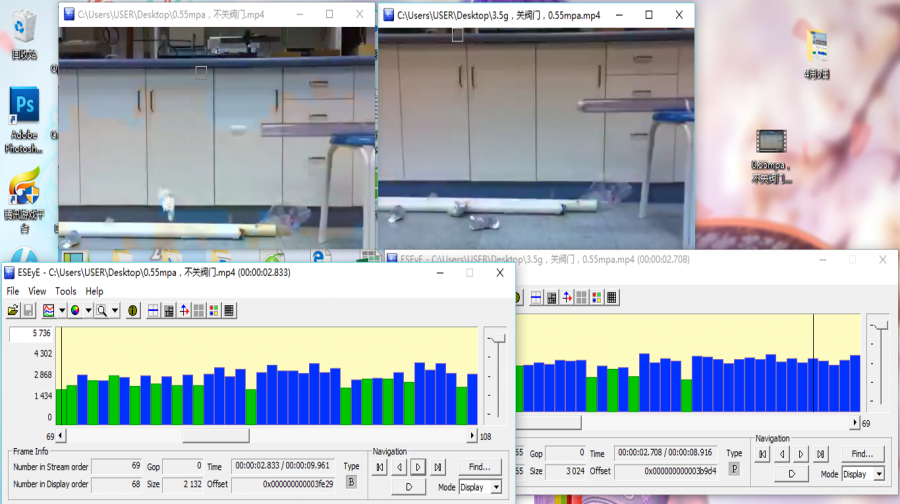
Task: Select the magnifier zoom icon in left ESEyE toolbar
Action: (x=101, y=310)
